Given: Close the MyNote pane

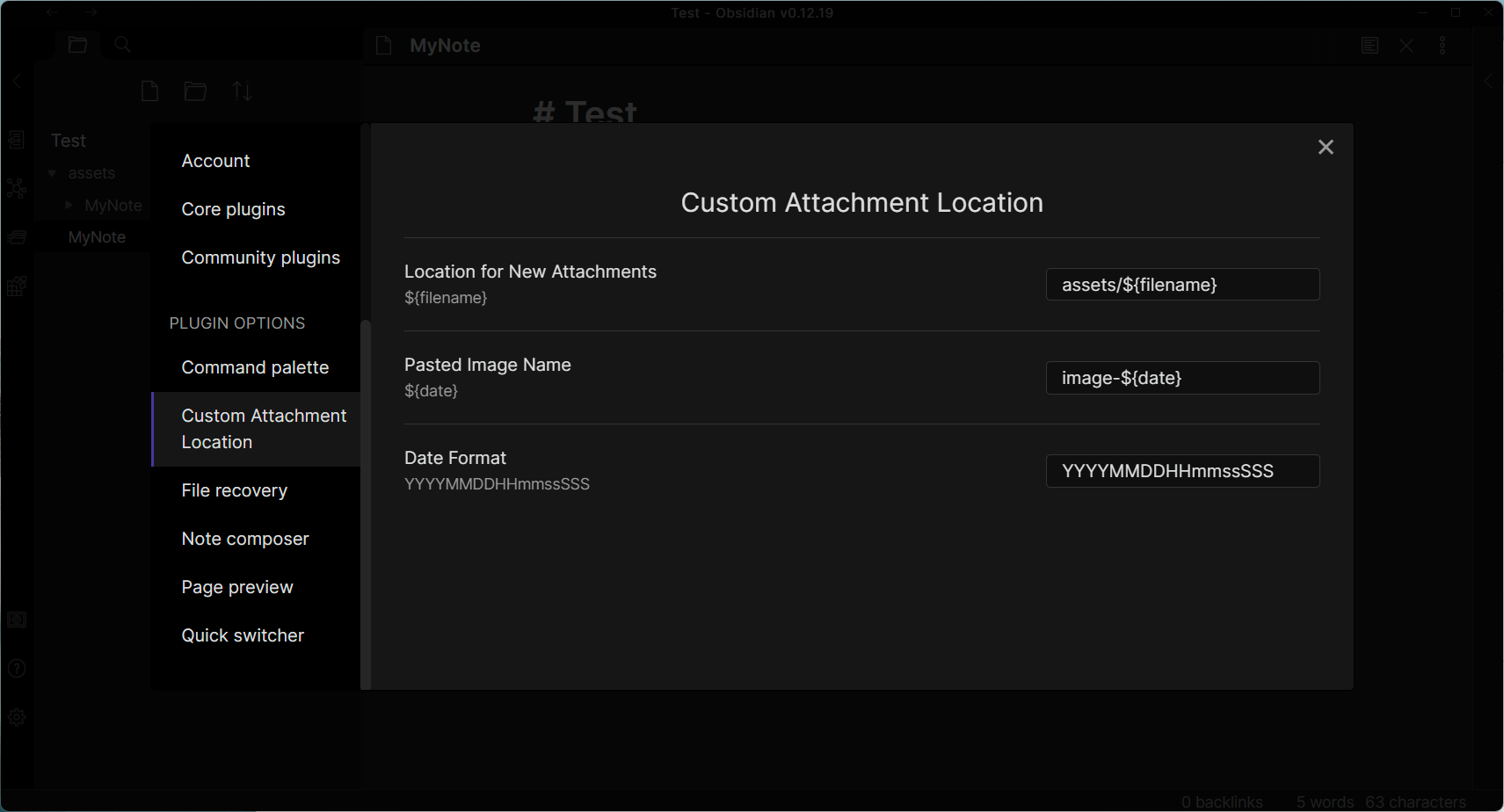Looking at the screenshot, I should (x=1406, y=46).
